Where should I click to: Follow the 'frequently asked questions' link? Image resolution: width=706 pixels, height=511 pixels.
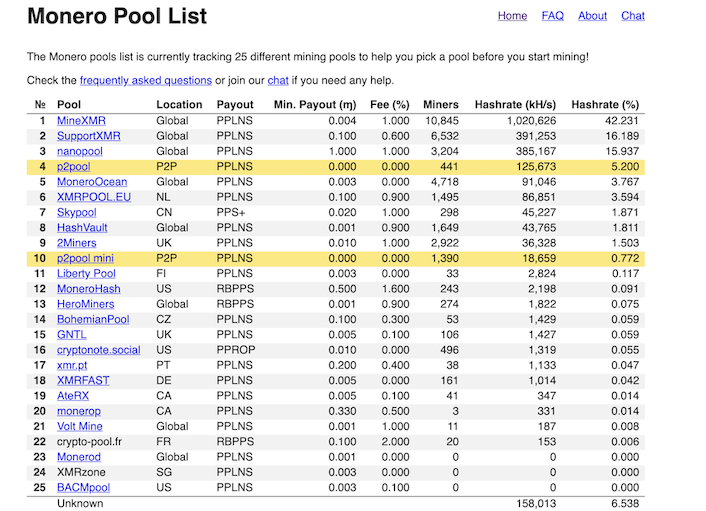146,81
